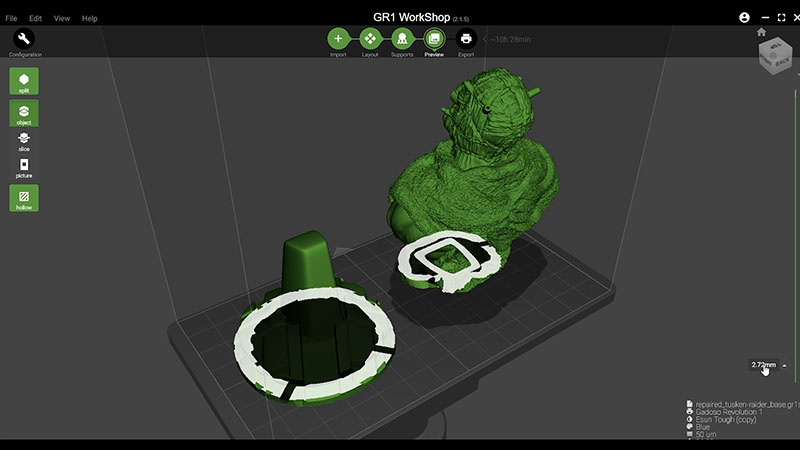Select the slice preview mode

pyautogui.click(x=24, y=139)
